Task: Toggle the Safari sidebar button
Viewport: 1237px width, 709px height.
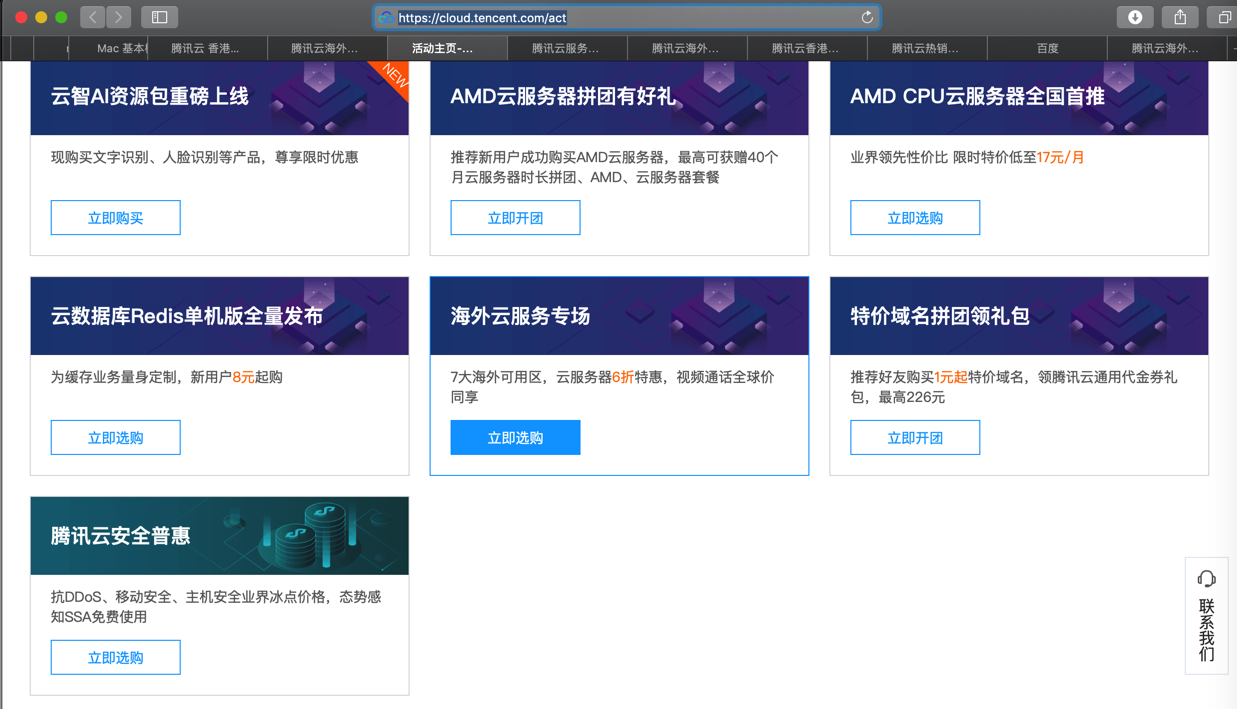Action: coord(159,17)
